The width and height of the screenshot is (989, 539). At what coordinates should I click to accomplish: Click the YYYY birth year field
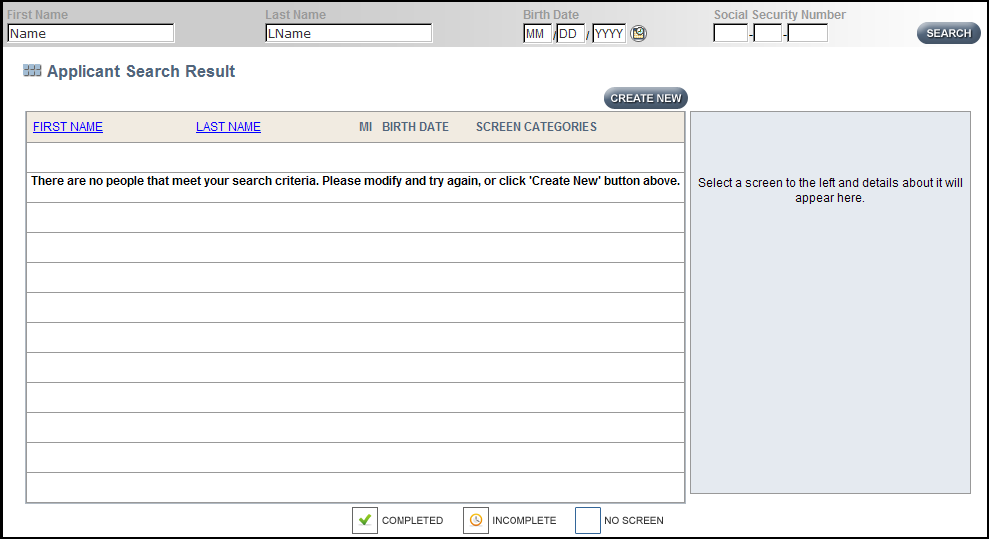click(x=609, y=33)
